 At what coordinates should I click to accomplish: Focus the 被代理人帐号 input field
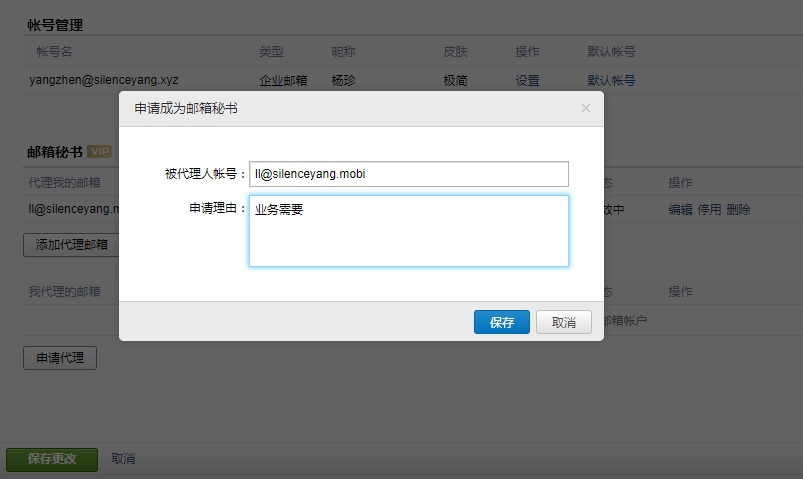[408, 174]
